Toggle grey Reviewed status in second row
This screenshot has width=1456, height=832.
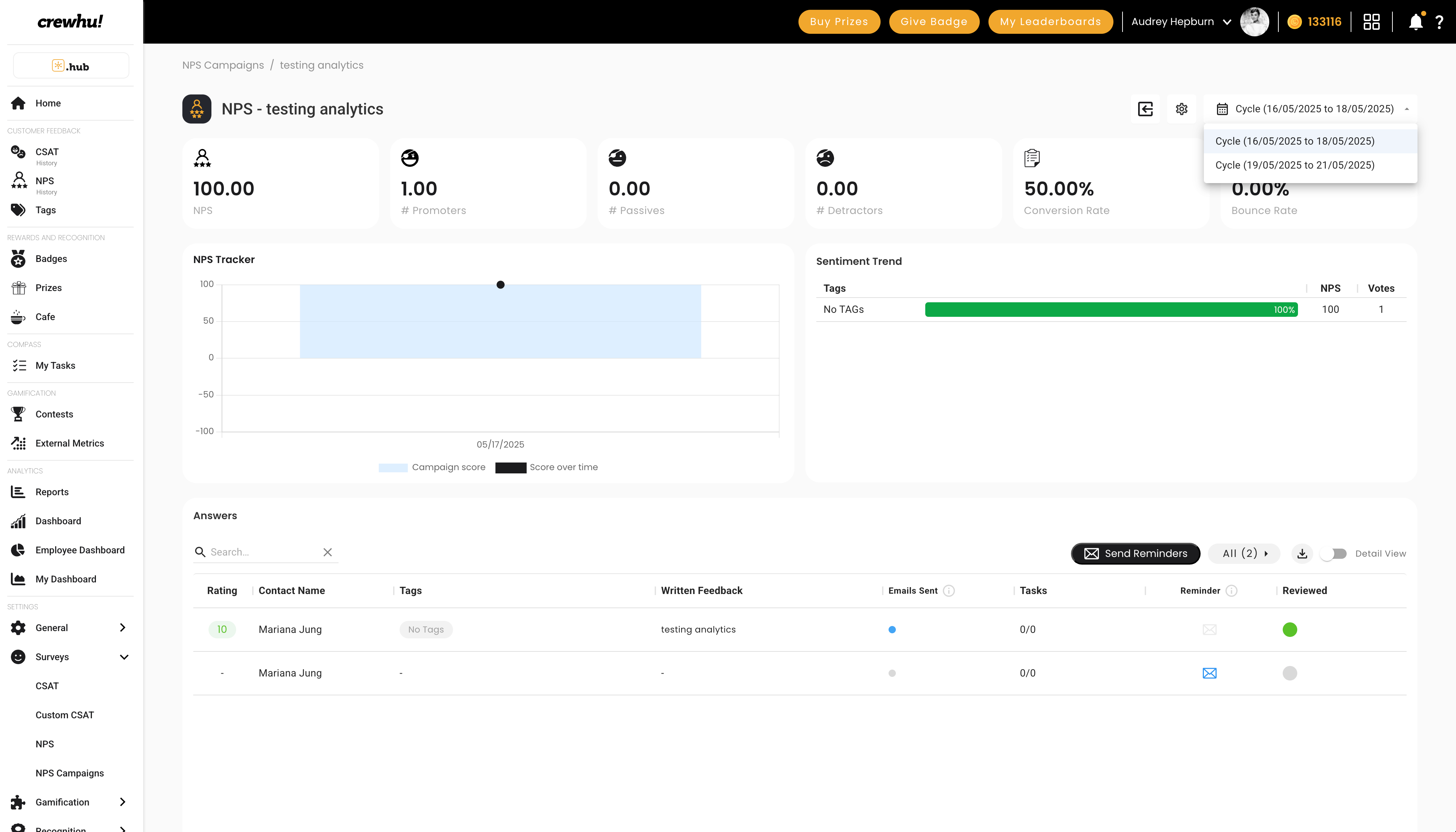coord(1289,673)
